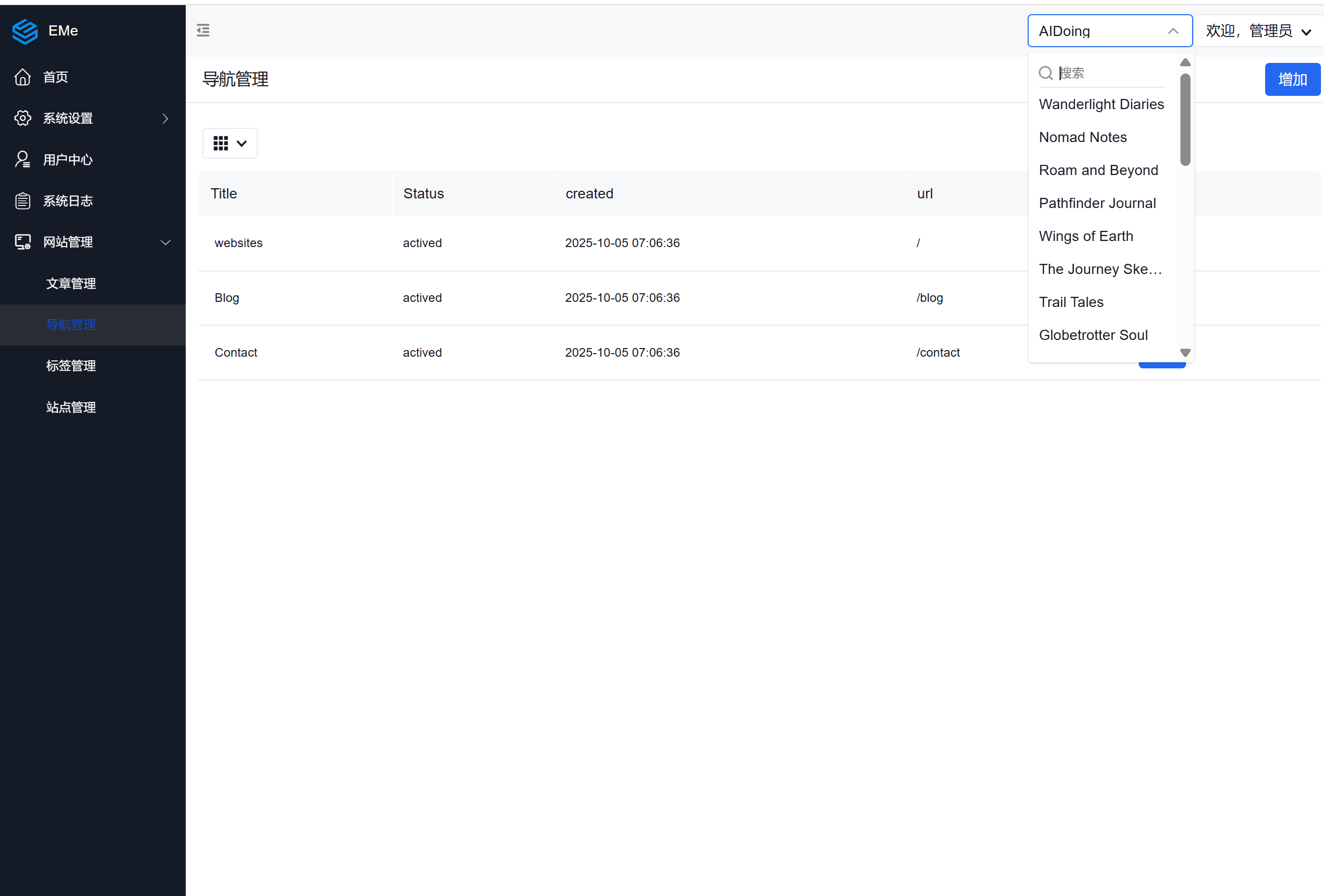Click the home icon beside 首页
This screenshot has height=896, width=1324.
click(x=23, y=77)
